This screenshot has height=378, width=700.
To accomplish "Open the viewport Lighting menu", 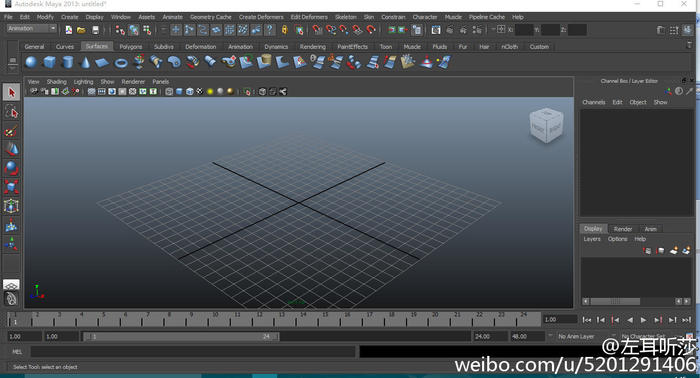I will point(83,82).
